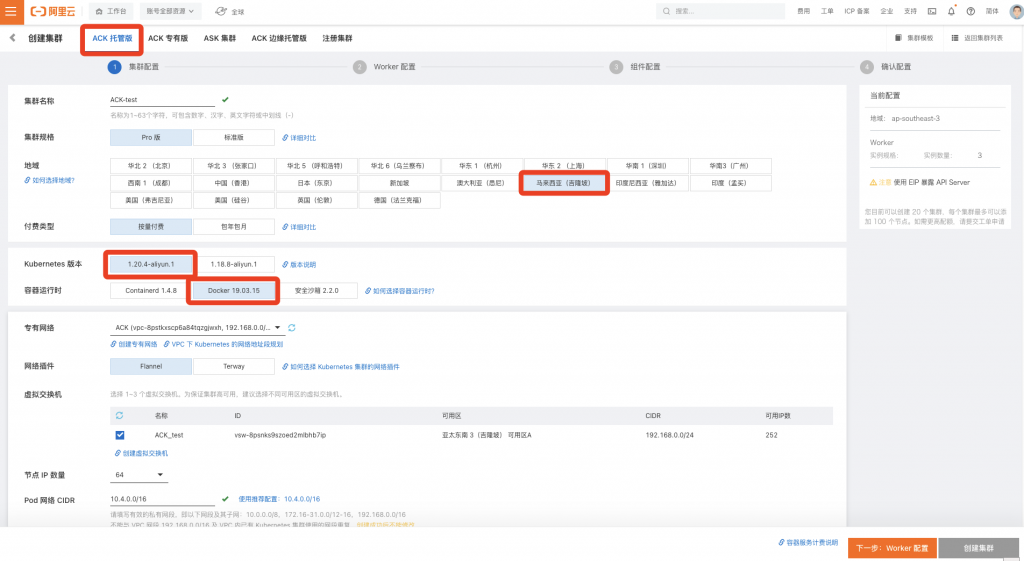
Task: Select the Flannel network plugin
Action: click(151, 366)
